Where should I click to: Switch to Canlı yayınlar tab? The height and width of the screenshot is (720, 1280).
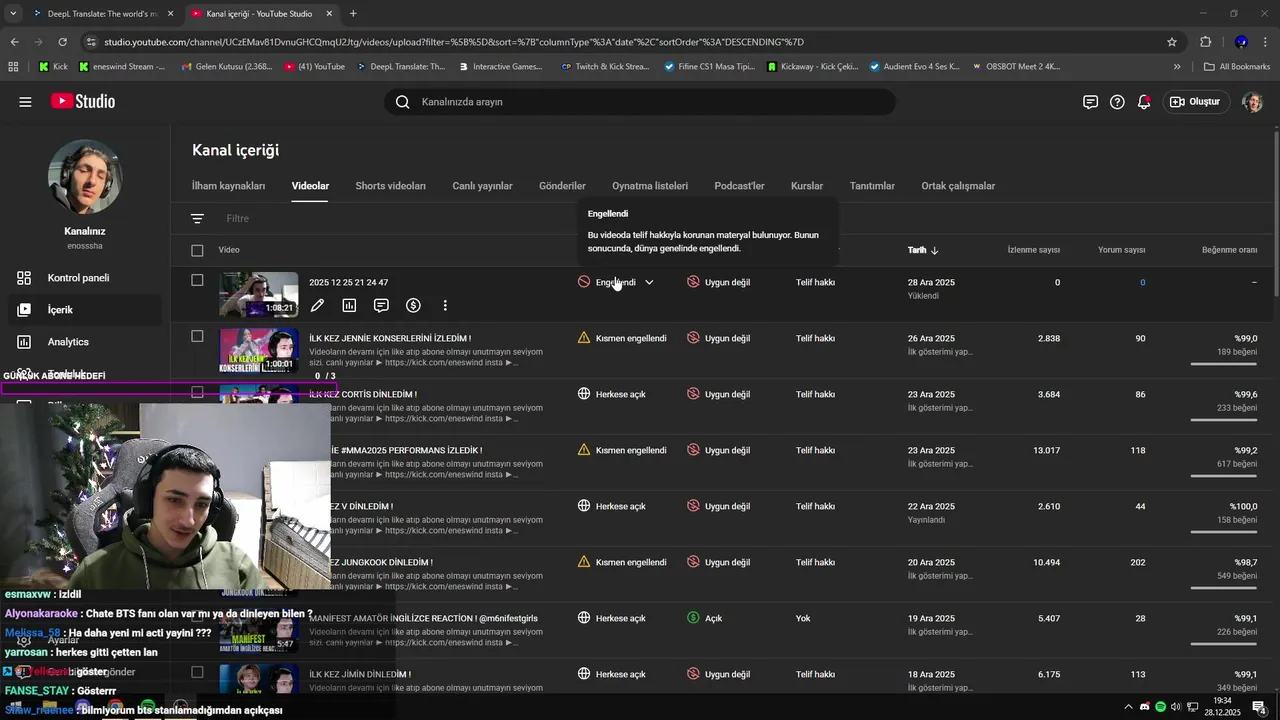pos(482,186)
